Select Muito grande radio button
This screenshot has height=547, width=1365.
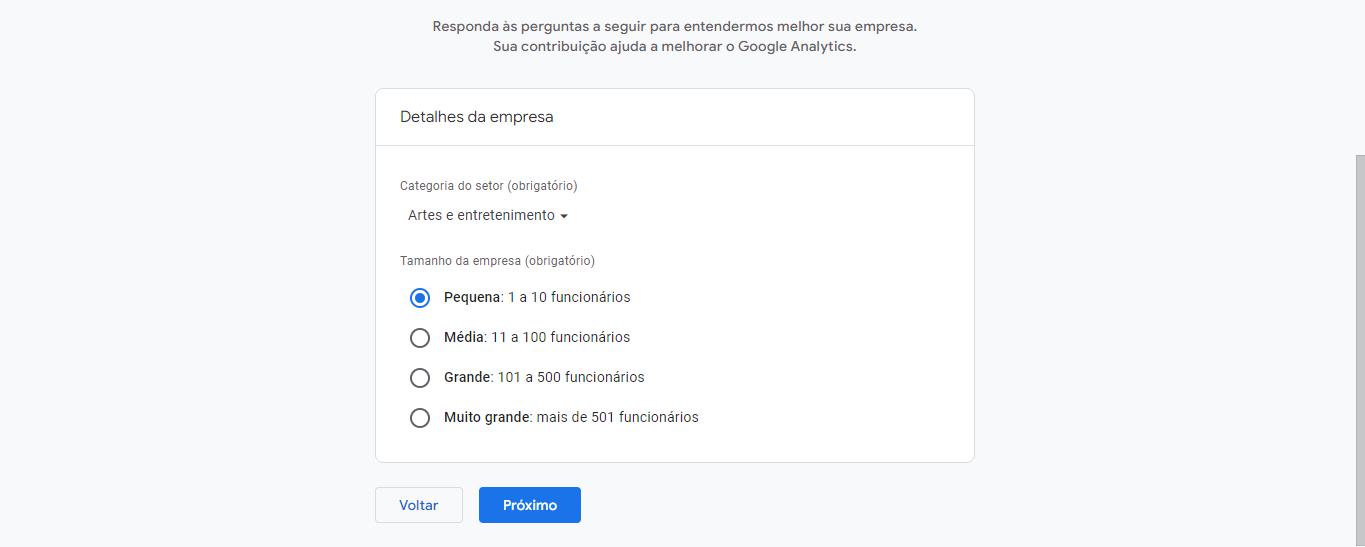click(x=420, y=417)
